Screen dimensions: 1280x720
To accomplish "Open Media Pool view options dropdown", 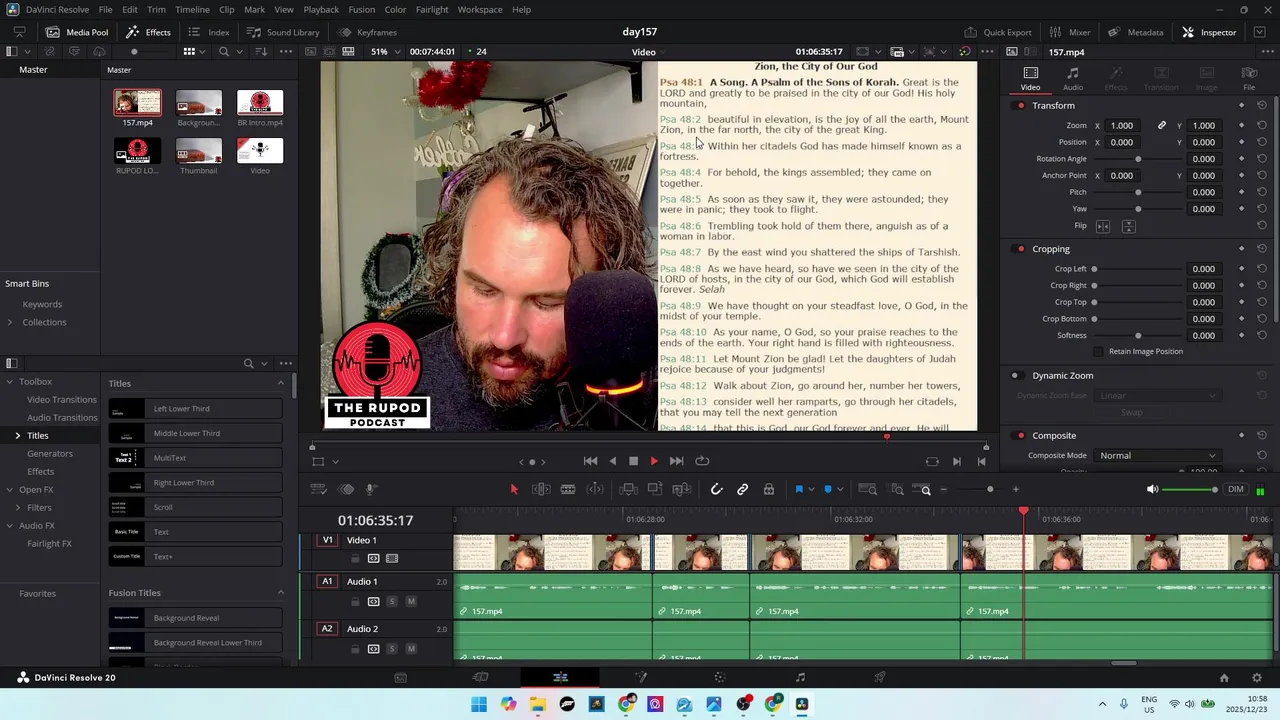I will [193, 52].
